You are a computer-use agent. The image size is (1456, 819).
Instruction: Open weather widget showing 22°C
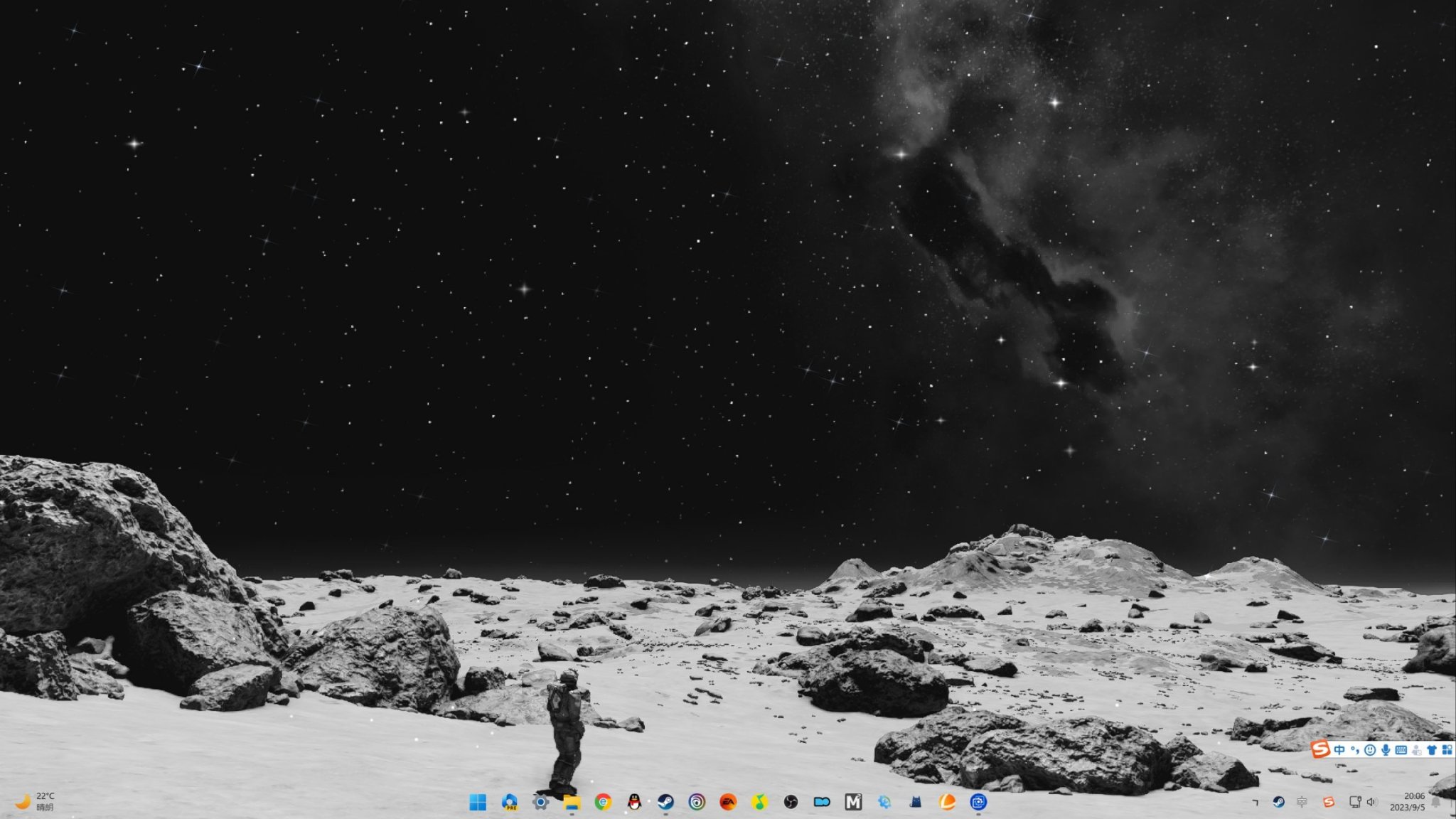[36, 801]
